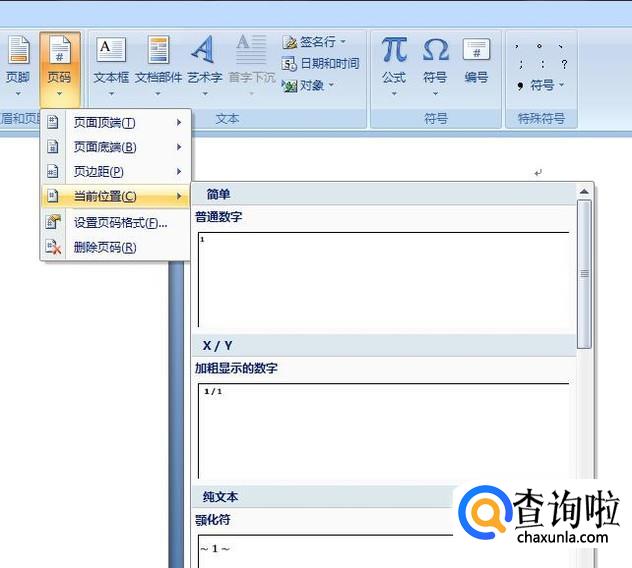Screen dimensions: 632x568
Task: Choose 页面顶端(T) from the menu
Action: (116, 122)
